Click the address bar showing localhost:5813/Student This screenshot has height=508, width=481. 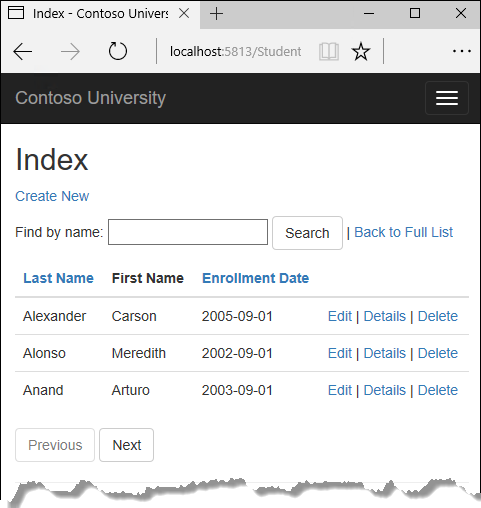coord(235,52)
